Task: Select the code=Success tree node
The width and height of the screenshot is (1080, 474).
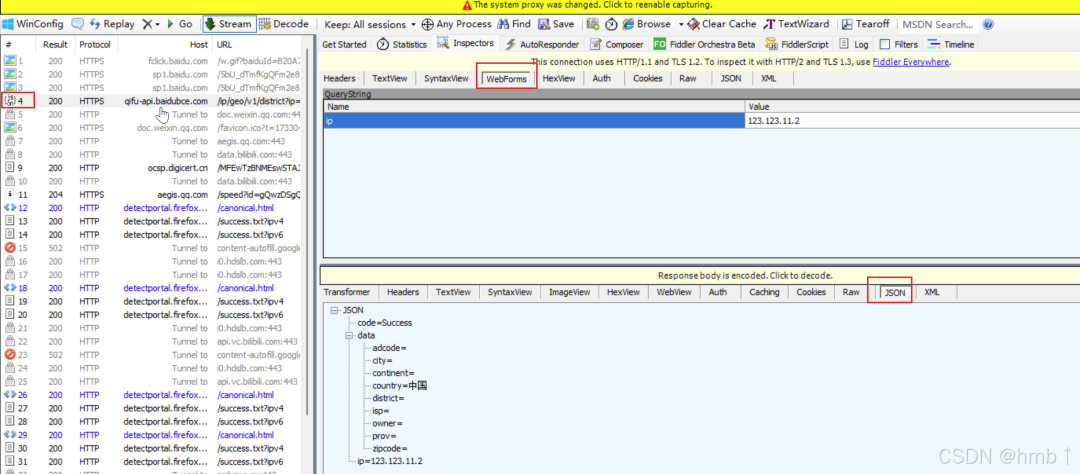Action: [x=385, y=322]
